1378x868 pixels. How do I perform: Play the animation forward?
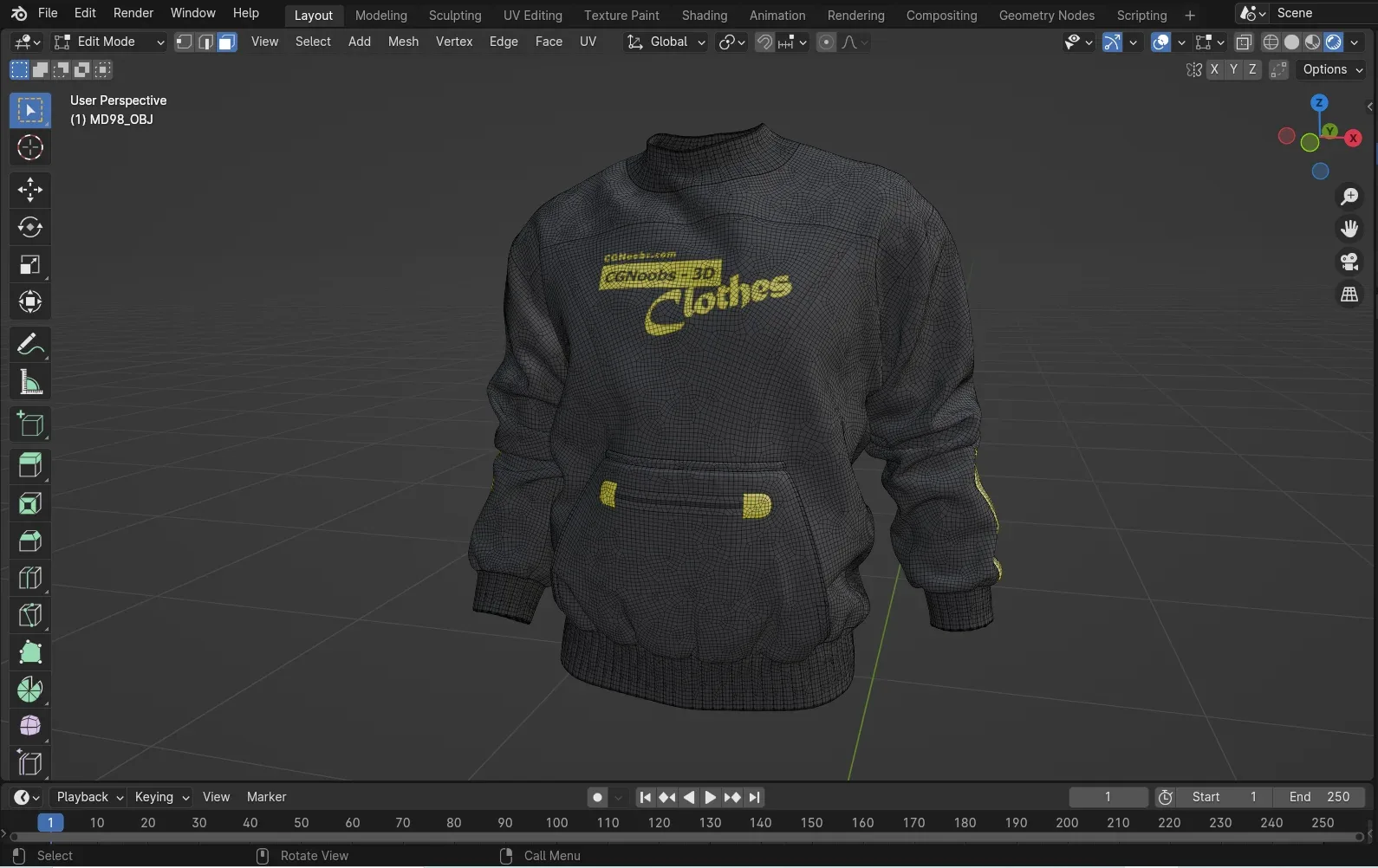coord(710,797)
